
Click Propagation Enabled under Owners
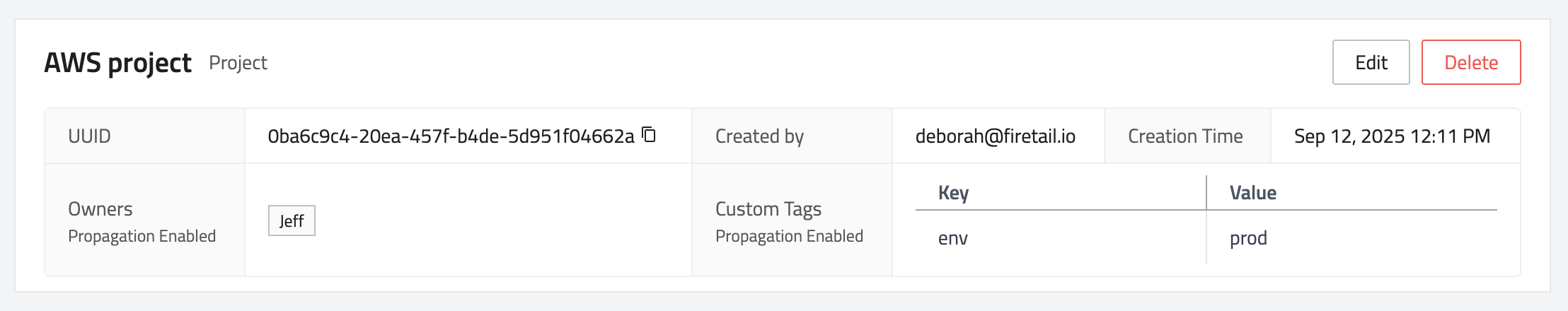pyautogui.click(x=142, y=236)
